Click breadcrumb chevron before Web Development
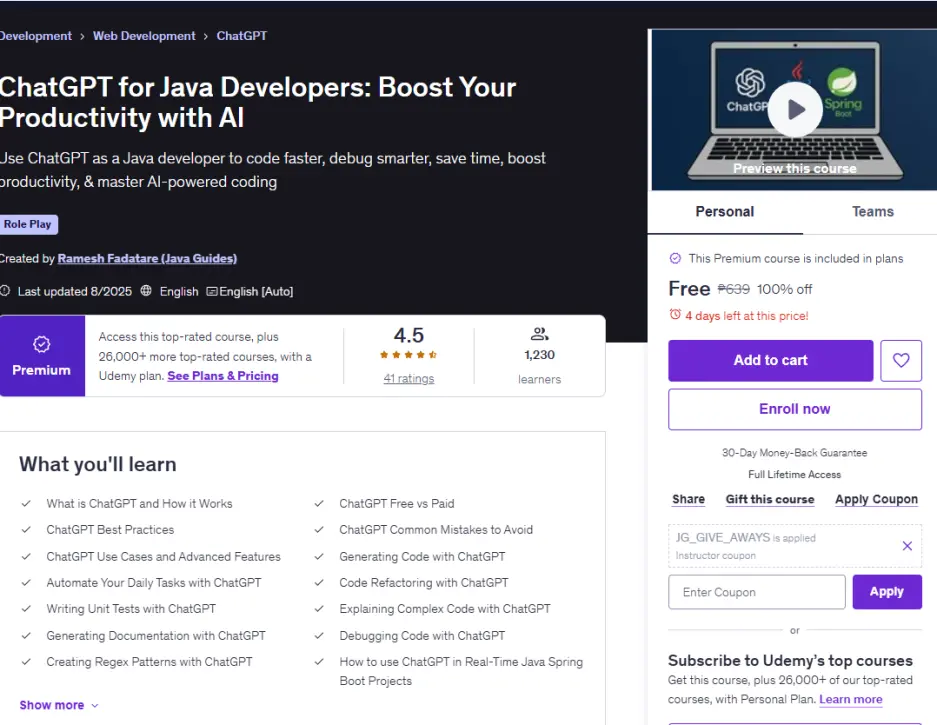Image resolution: width=937 pixels, height=725 pixels. pos(82,36)
